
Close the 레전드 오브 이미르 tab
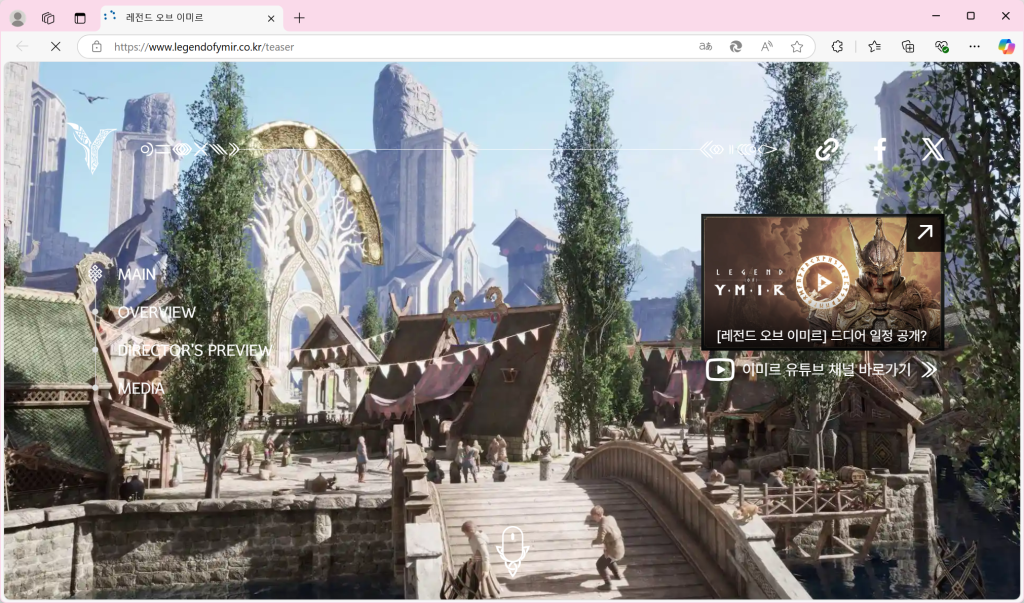(x=271, y=18)
